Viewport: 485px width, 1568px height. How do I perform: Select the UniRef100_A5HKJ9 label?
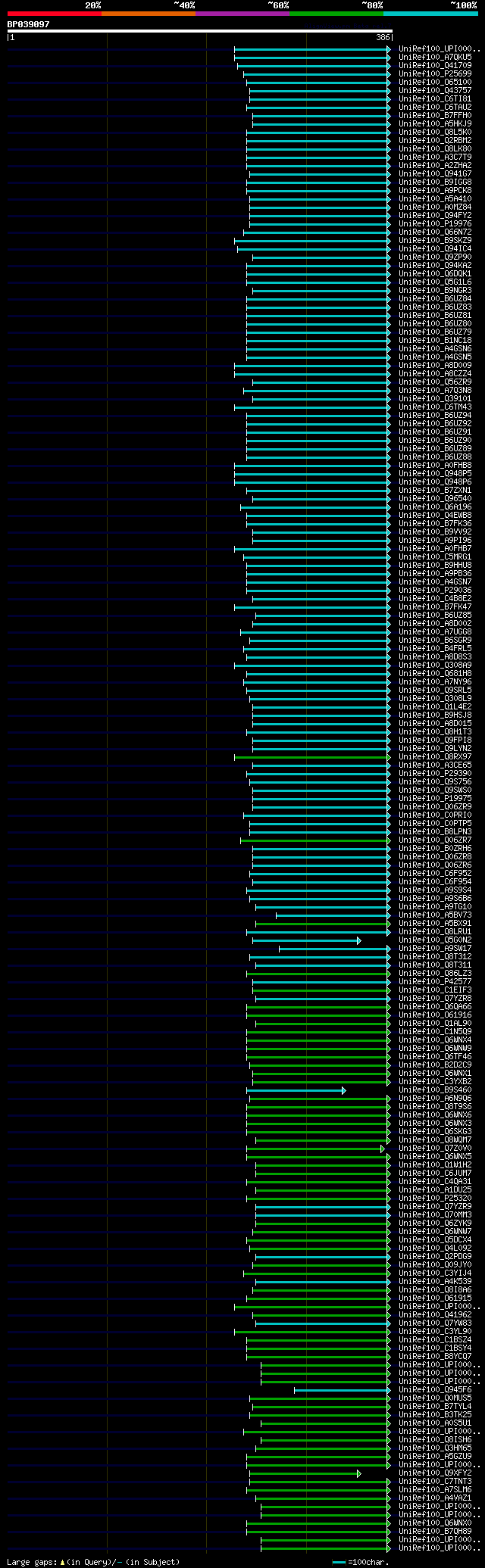435,123
